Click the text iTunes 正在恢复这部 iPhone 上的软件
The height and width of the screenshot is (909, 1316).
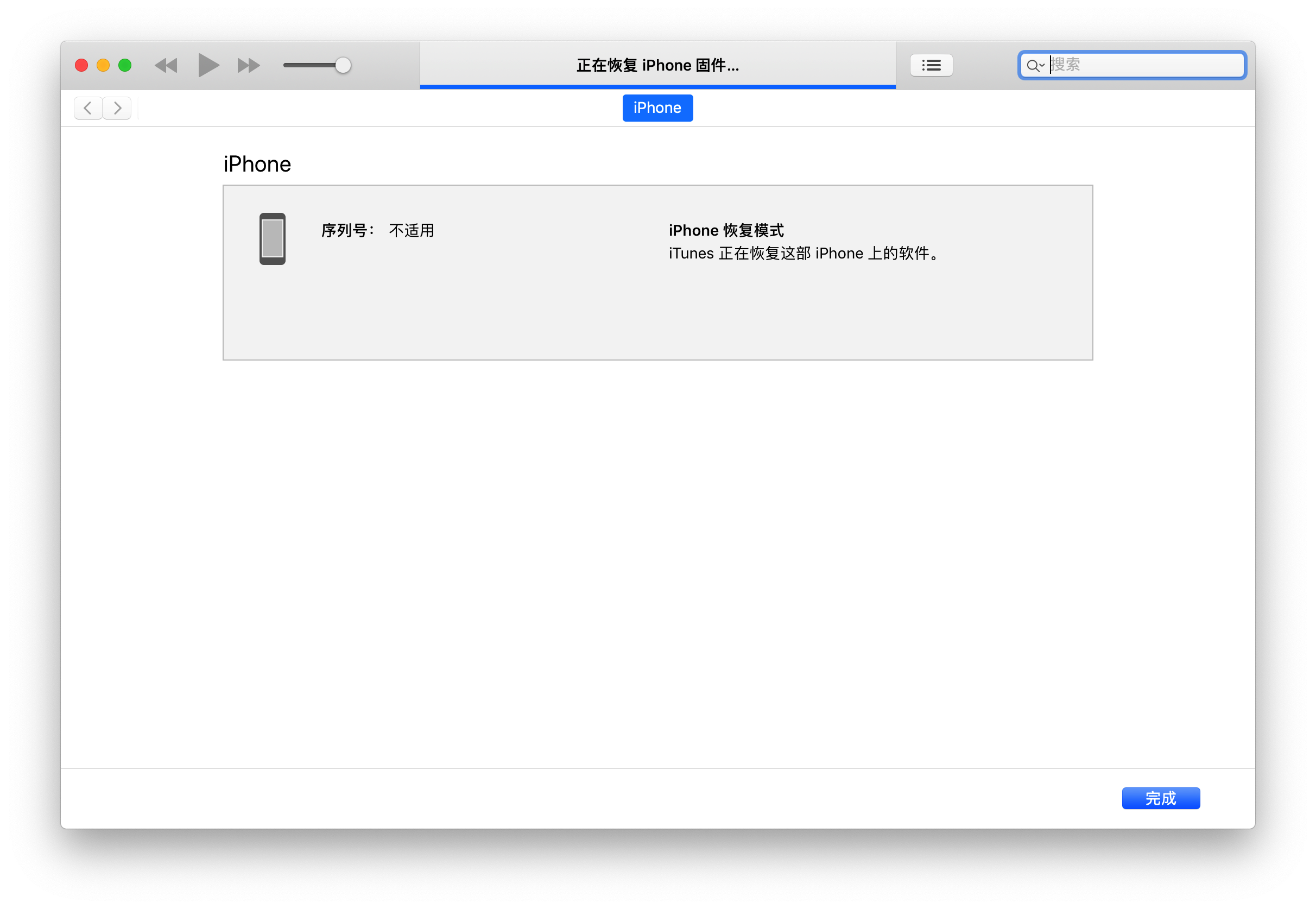[804, 254]
